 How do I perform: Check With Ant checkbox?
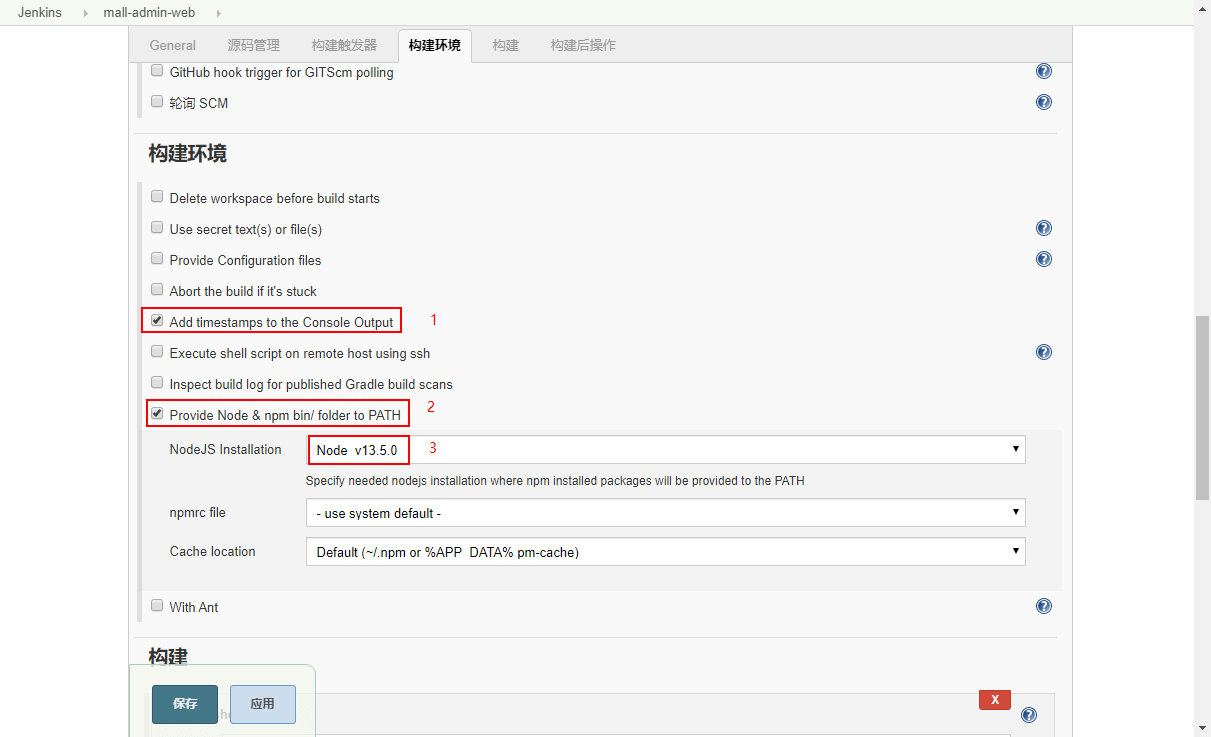[157, 606]
